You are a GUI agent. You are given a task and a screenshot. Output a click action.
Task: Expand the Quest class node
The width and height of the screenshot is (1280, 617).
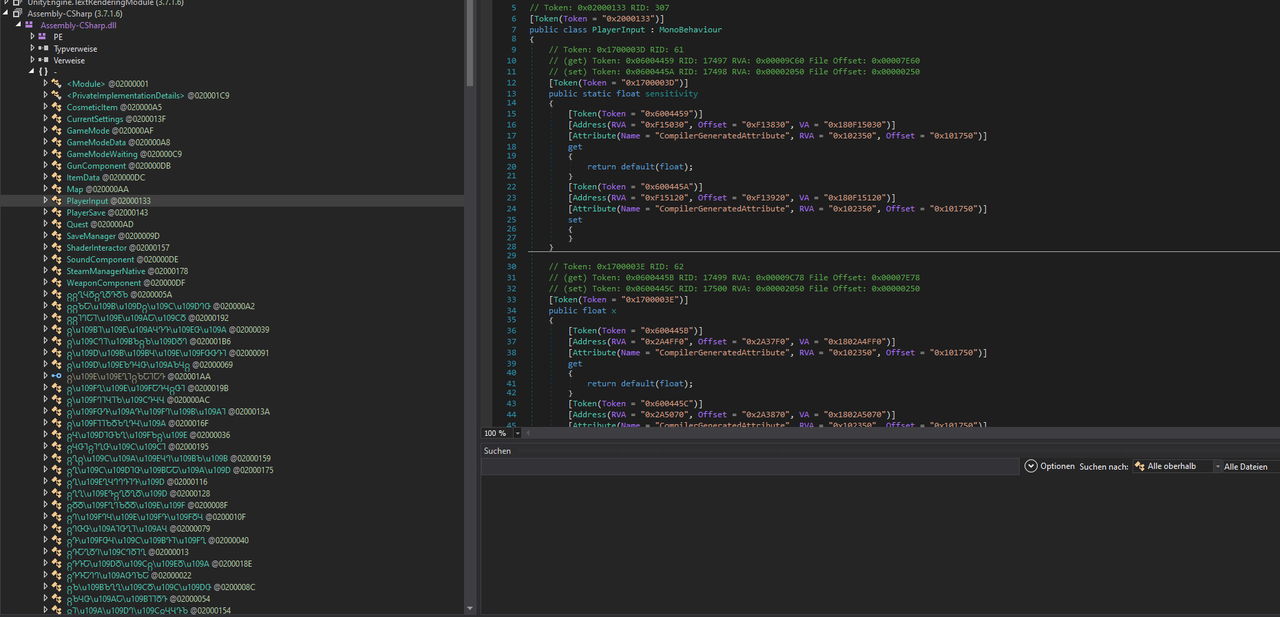pos(45,224)
